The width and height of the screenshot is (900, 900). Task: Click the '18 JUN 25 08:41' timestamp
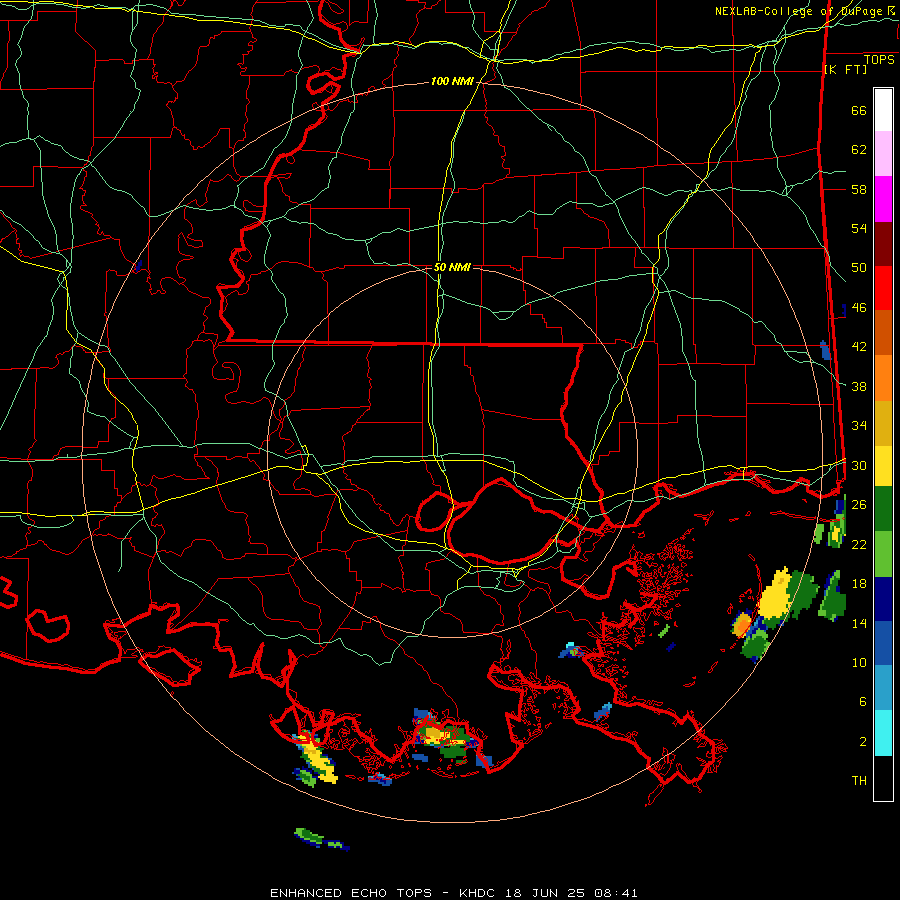pyautogui.click(x=571, y=893)
